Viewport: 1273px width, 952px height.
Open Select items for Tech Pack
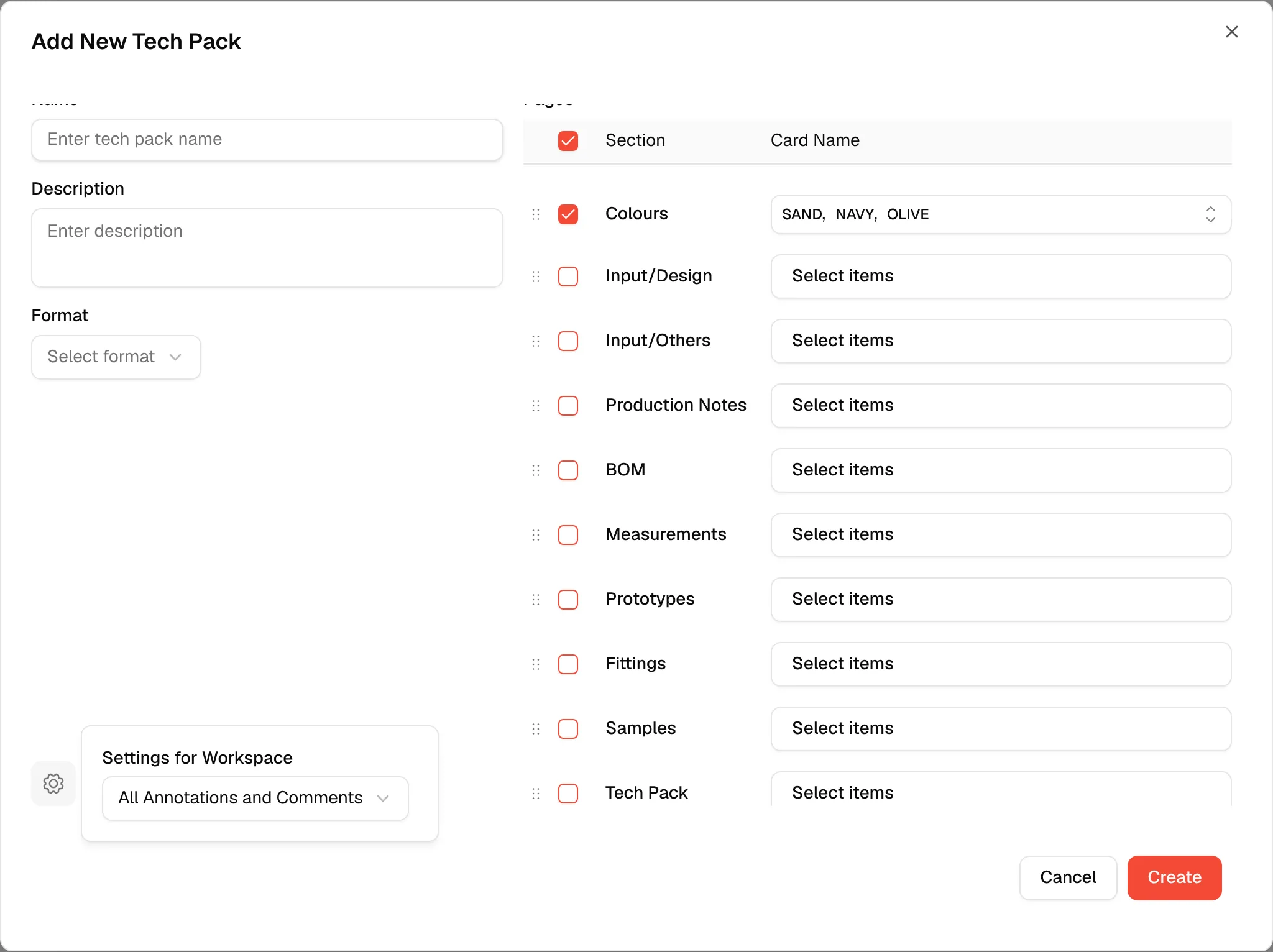[1001, 789]
